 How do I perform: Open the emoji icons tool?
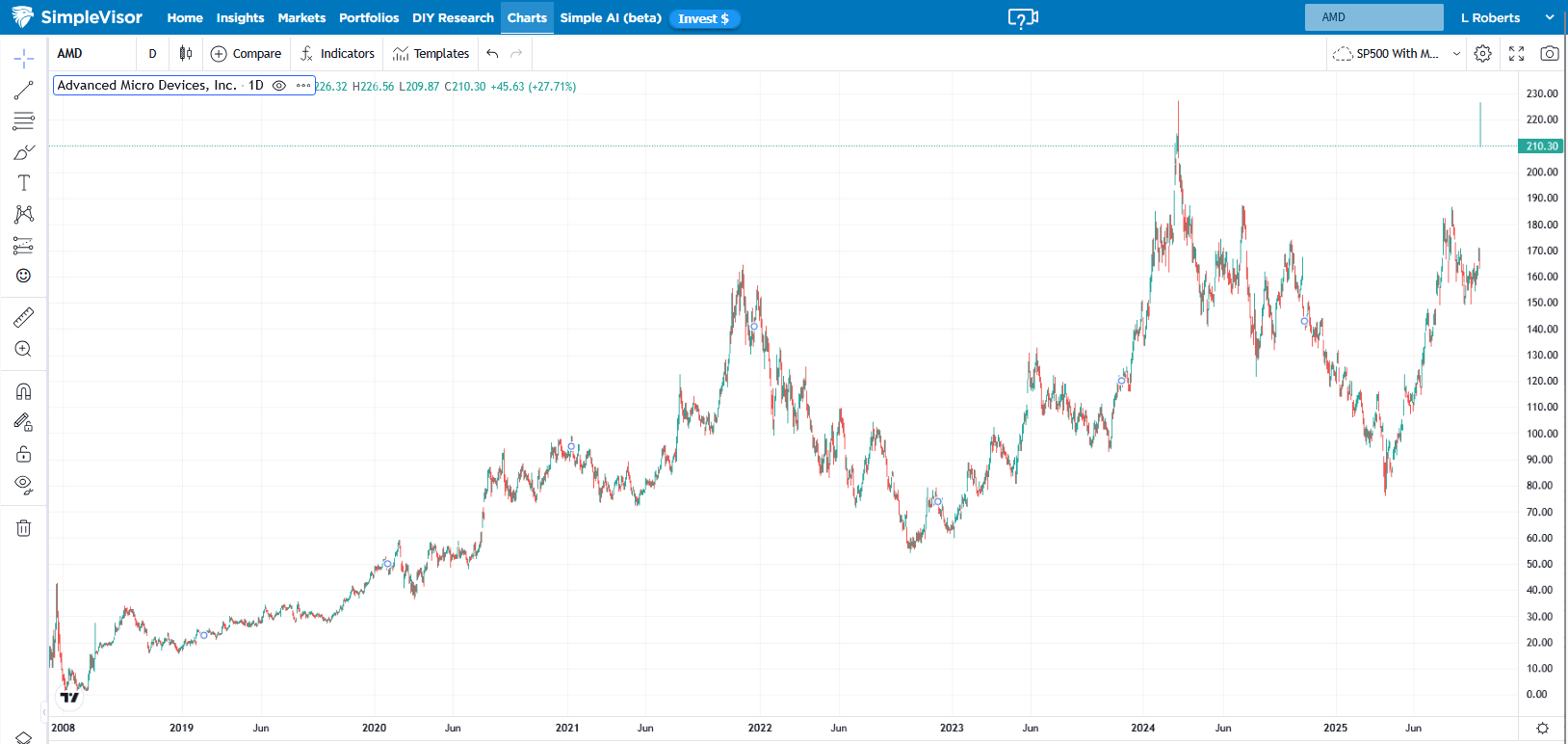24,276
